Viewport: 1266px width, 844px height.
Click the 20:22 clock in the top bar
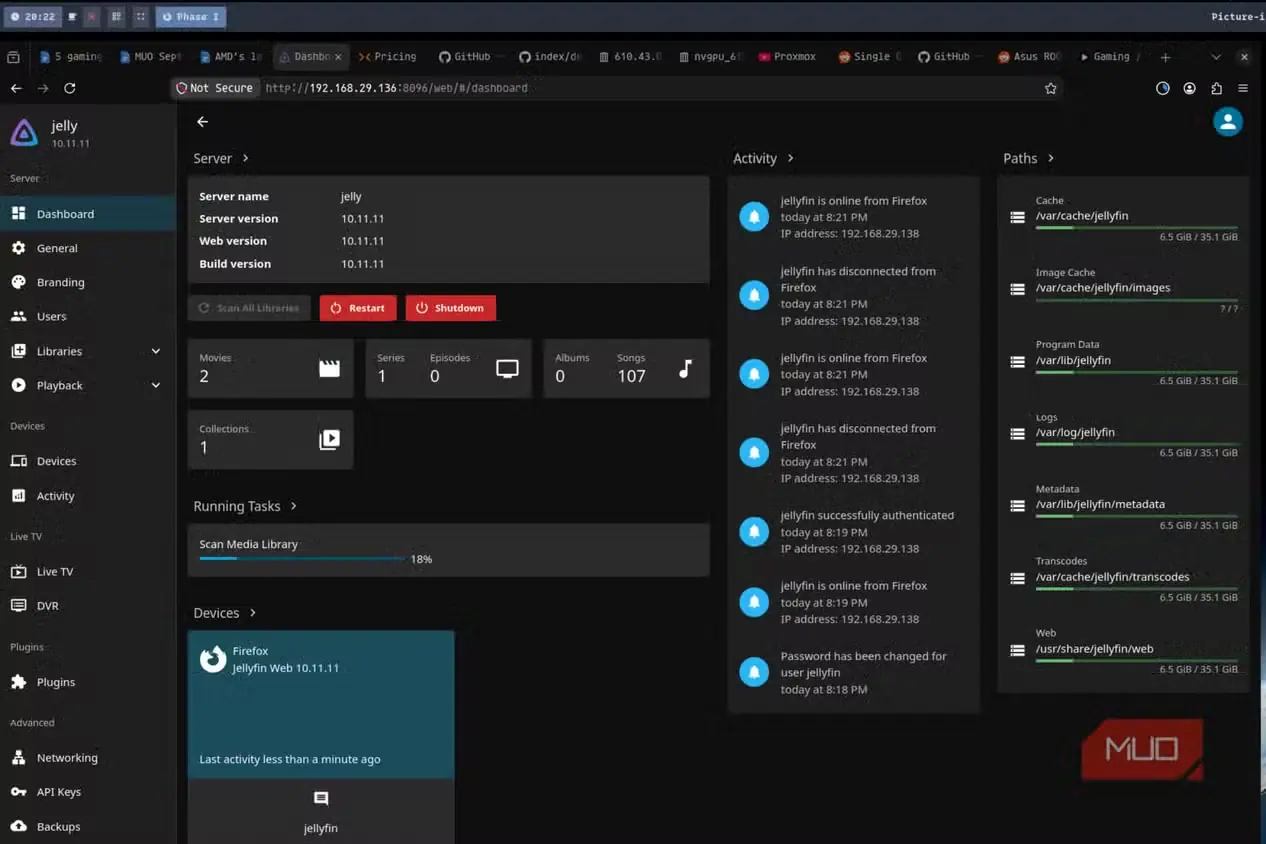pyautogui.click(x=34, y=16)
